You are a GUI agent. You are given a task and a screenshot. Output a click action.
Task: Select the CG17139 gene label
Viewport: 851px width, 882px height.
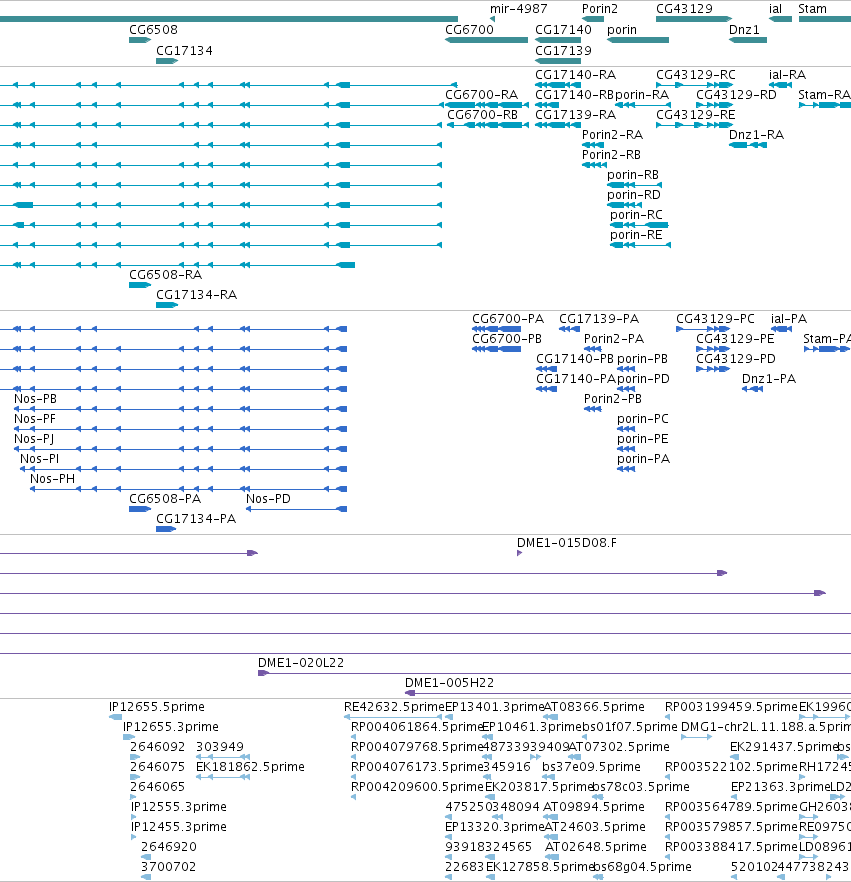(563, 51)
